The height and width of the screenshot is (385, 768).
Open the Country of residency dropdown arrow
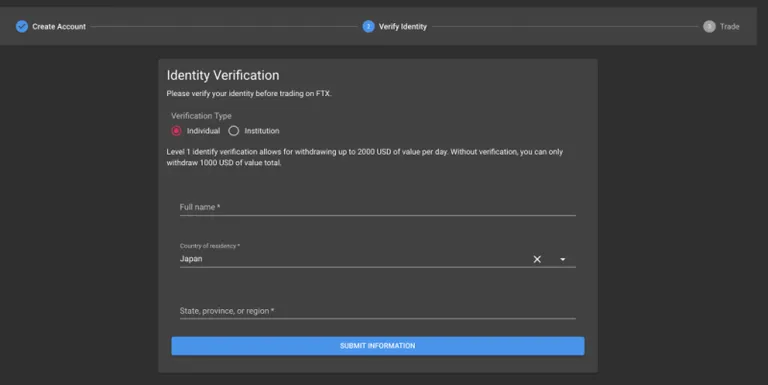tap(563, 259)
